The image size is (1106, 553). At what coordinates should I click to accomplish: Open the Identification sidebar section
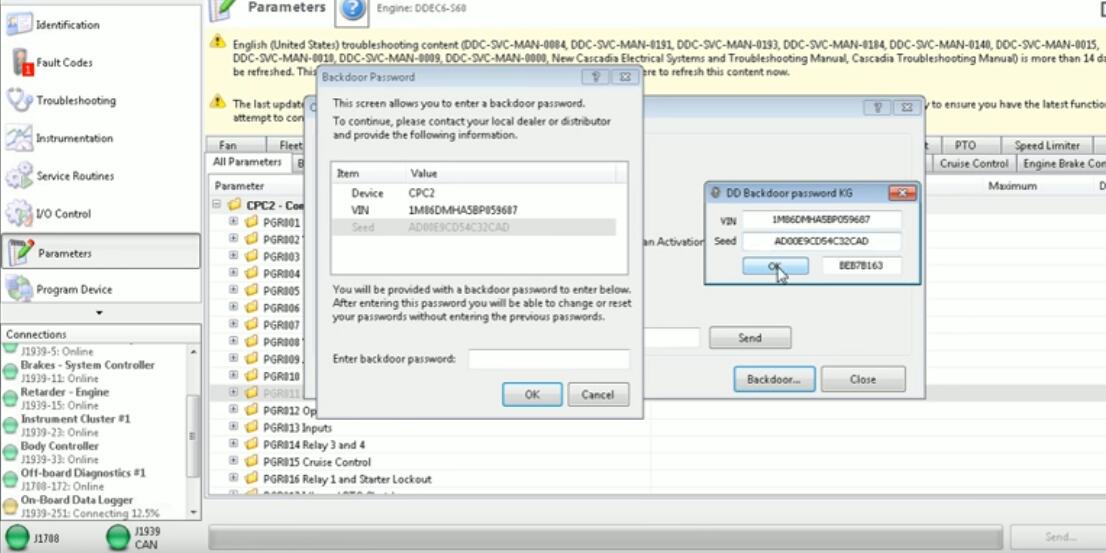(100, 25)
